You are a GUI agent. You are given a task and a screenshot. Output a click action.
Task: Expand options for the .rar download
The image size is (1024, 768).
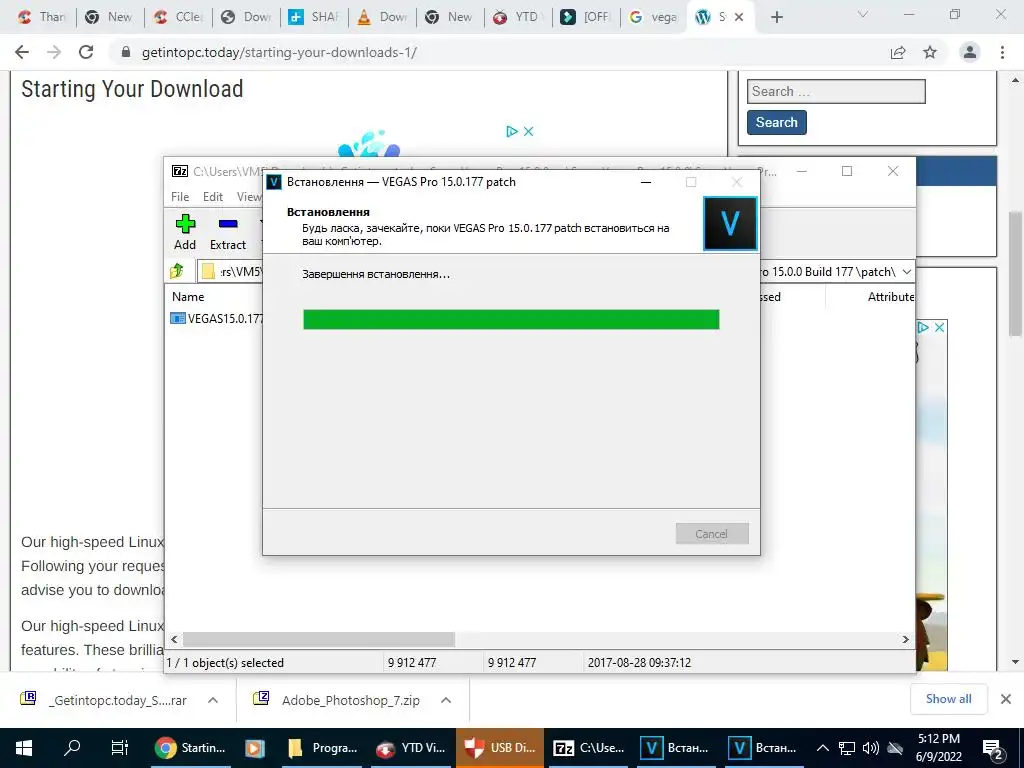[x=212, y=700]
